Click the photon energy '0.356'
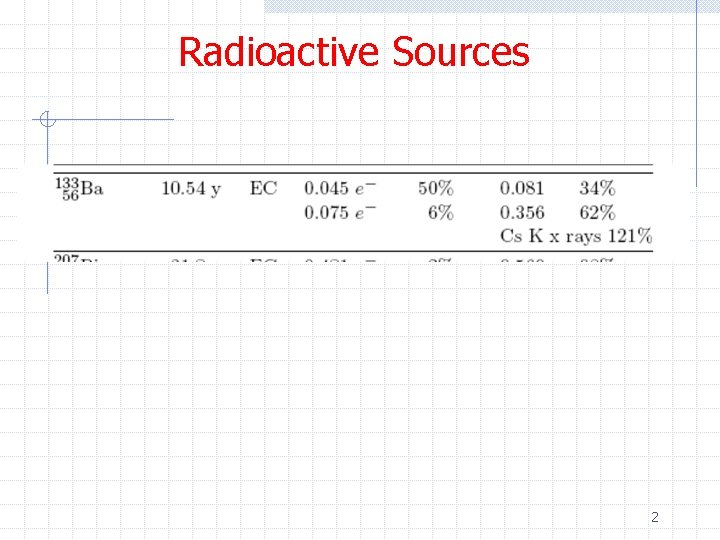 522,213
